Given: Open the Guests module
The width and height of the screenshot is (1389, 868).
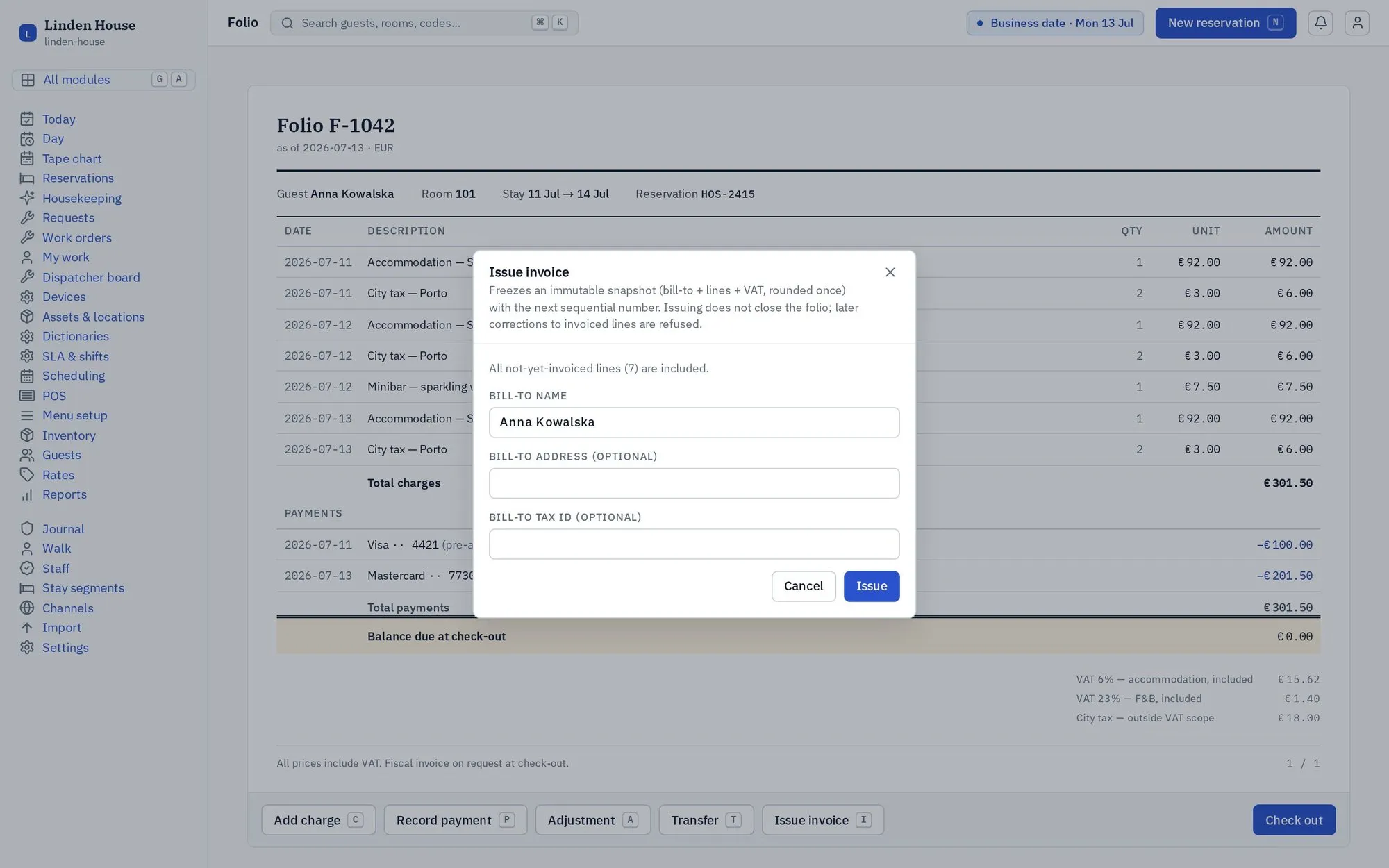Looking at the screenshot, I should pyautogui.click(x=61, y=456).
